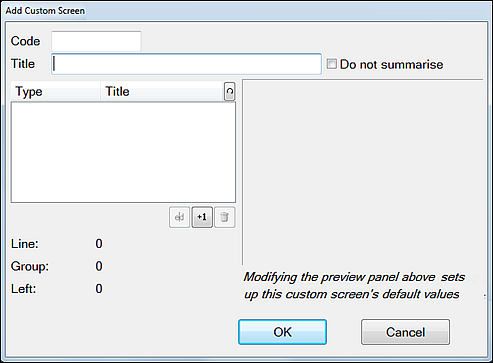Image resolution: width=493 pixels, height=363 pixels.
Task: Click the italic preview panel hint text
Action: pos(354,286)
